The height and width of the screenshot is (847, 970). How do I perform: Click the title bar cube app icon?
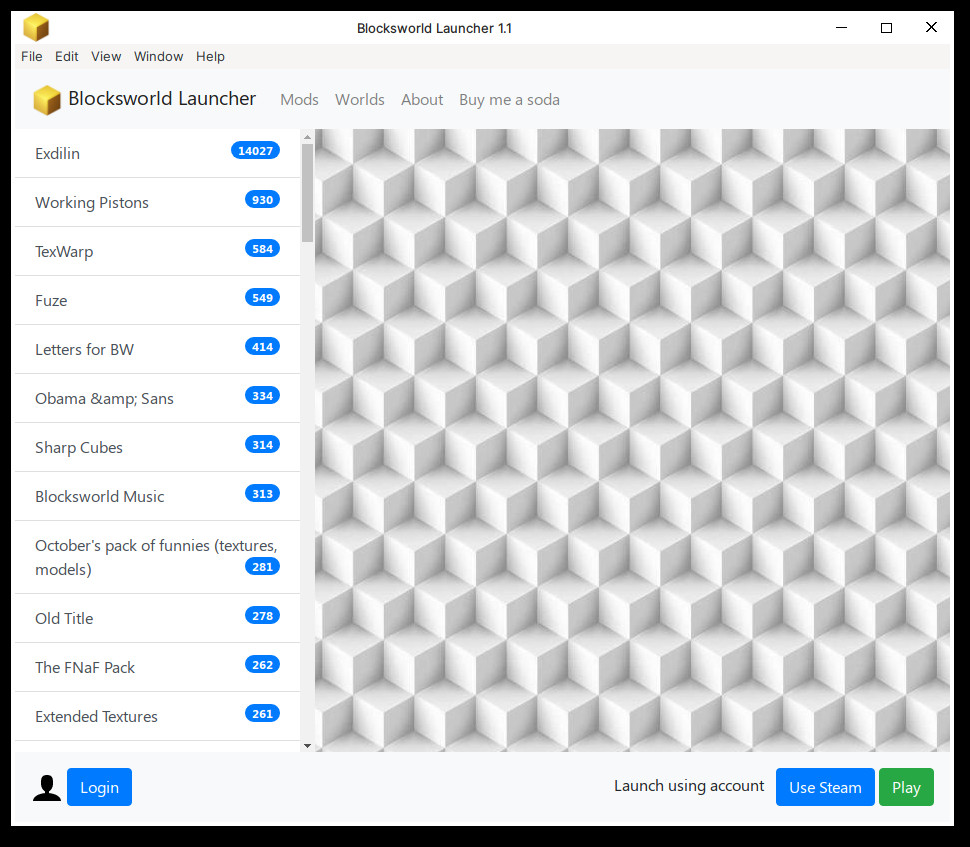tap(36, 28)
